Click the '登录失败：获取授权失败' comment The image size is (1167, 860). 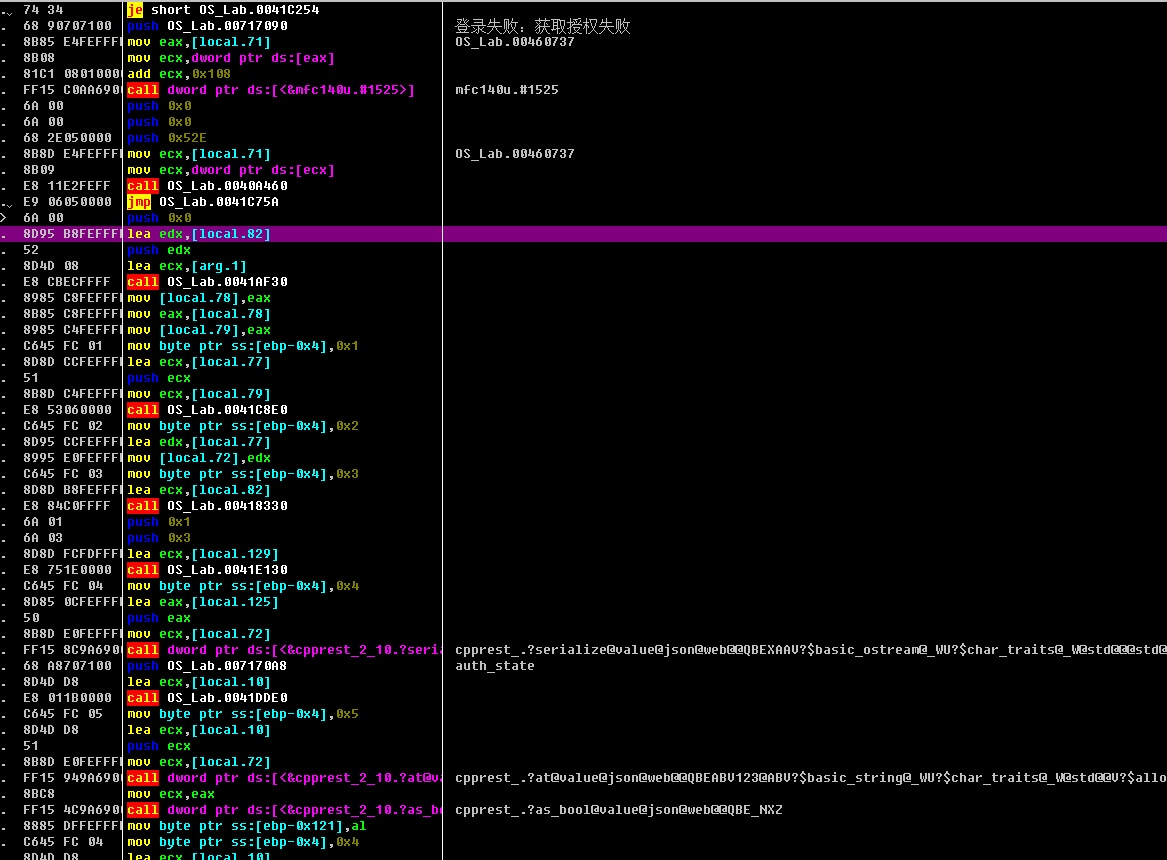tap(543, 26)
